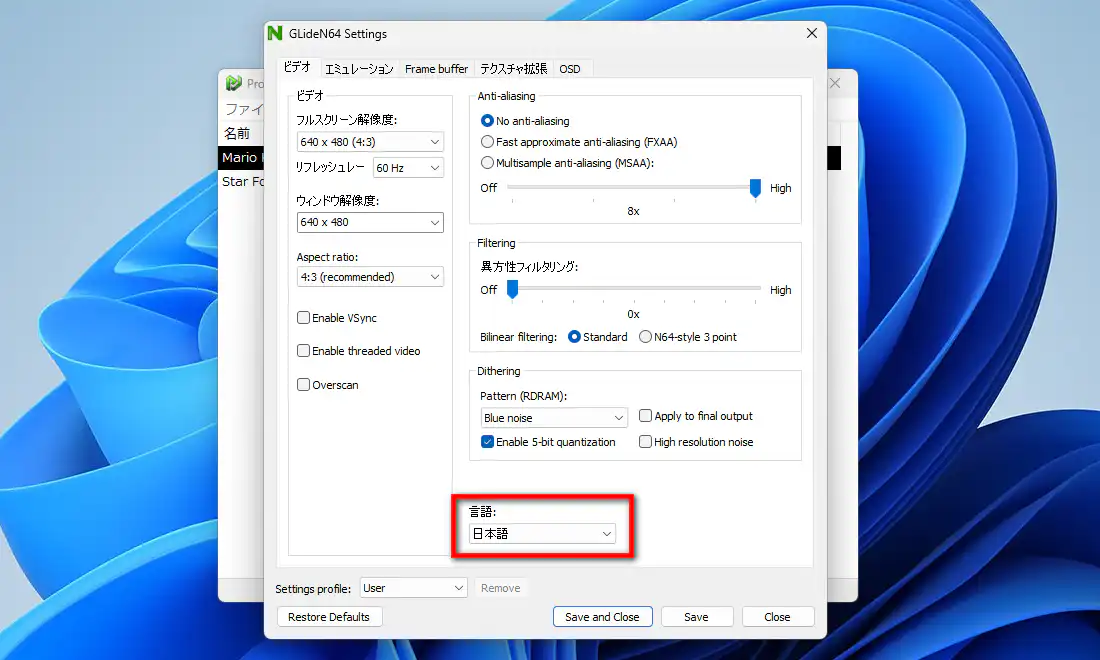This screenshot has width=1100, height=660.
Task: Click the GLideN64 logo icon in title bar
Action: point(275,34)
